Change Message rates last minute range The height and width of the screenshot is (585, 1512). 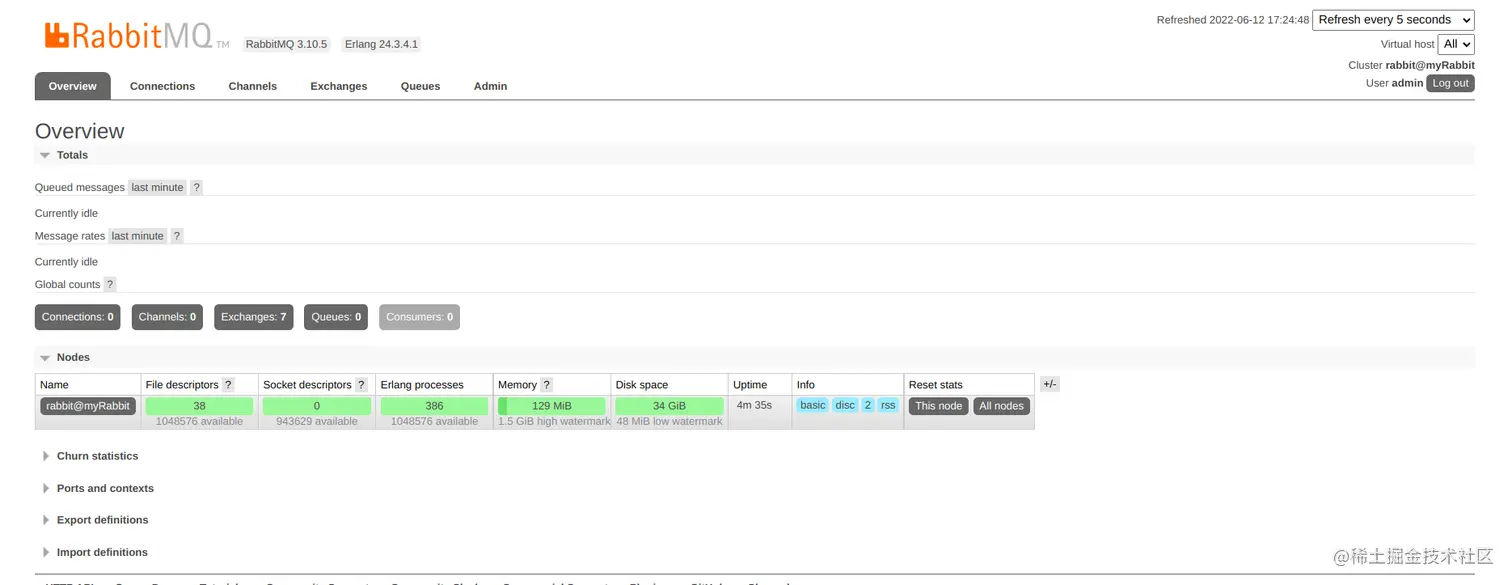pos(138,236)
